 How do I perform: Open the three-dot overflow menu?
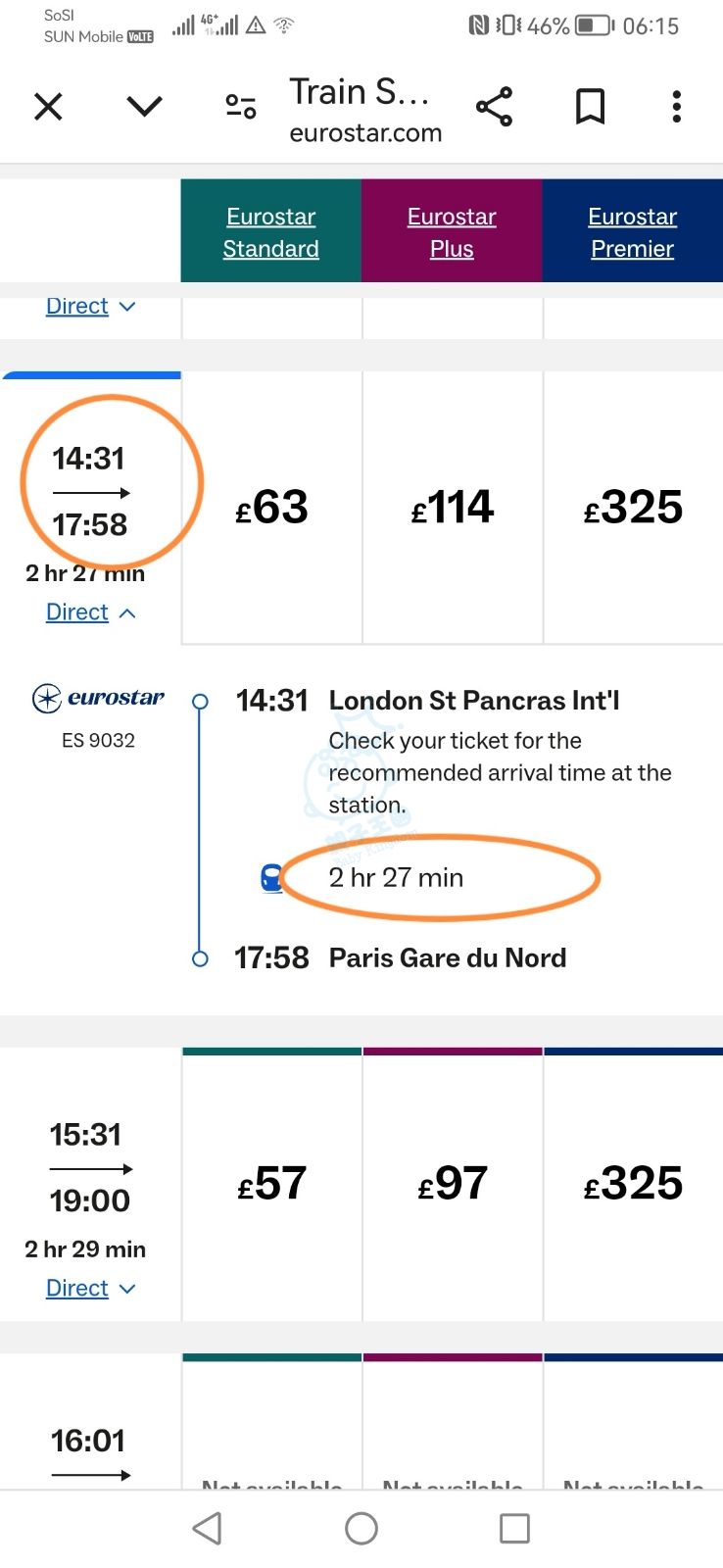pos(676,106)
